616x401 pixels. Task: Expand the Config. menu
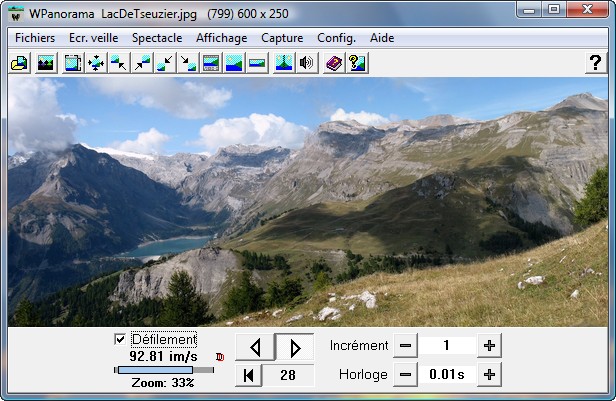click(336, 37)
